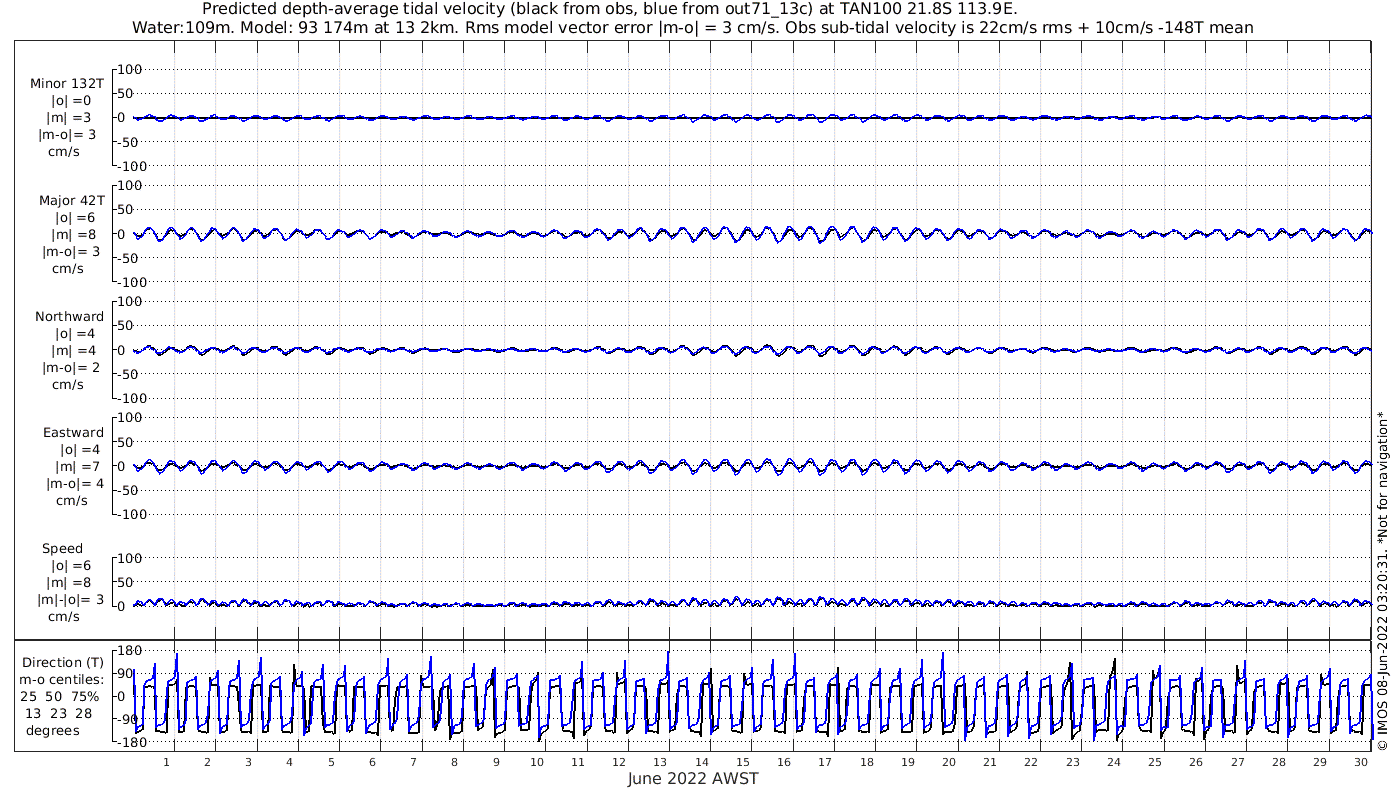Select the 'Major 42T' panel label
Viewport: 1400px width, 800px height.
[x=71, y=200]
